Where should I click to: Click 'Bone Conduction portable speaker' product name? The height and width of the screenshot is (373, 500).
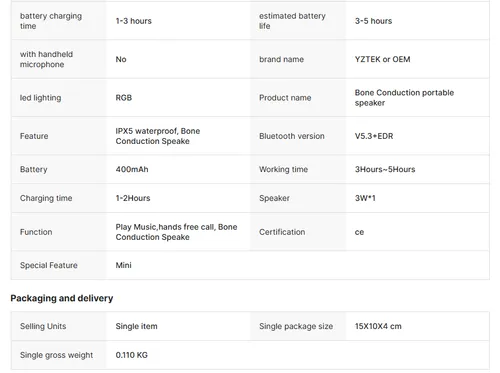tap(404, 98)
